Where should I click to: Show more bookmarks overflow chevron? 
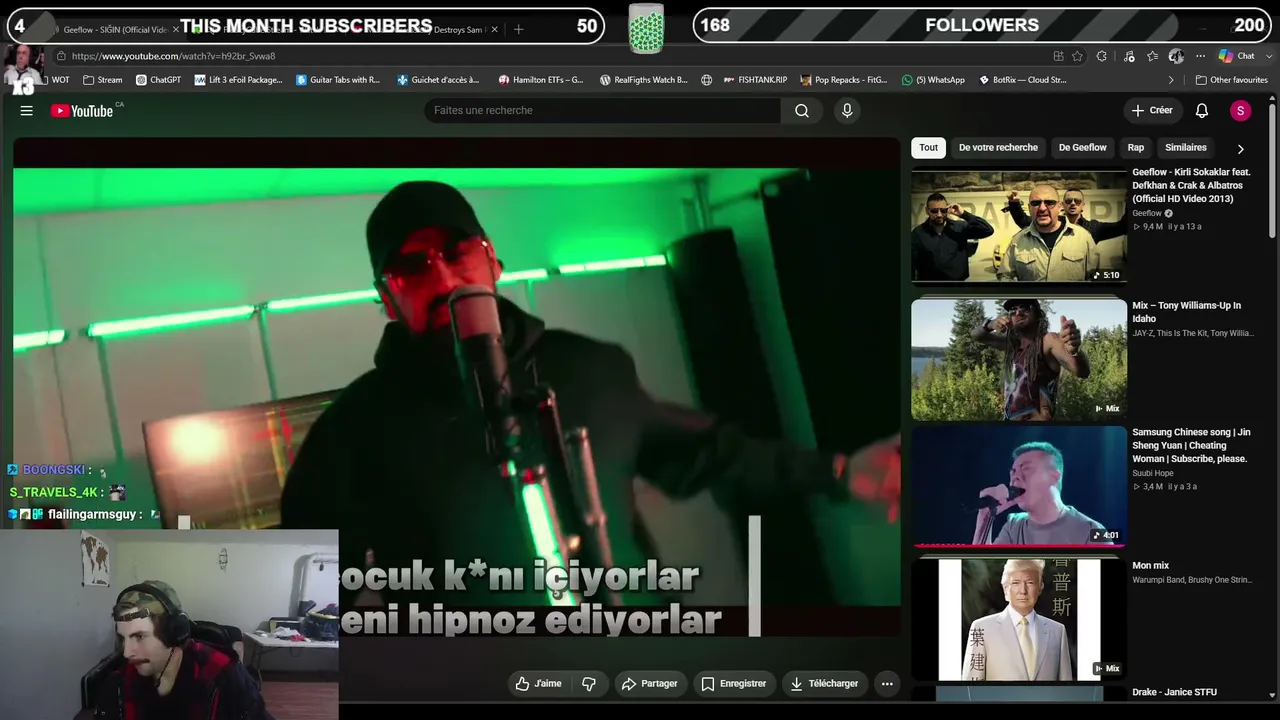[1171, 80]
